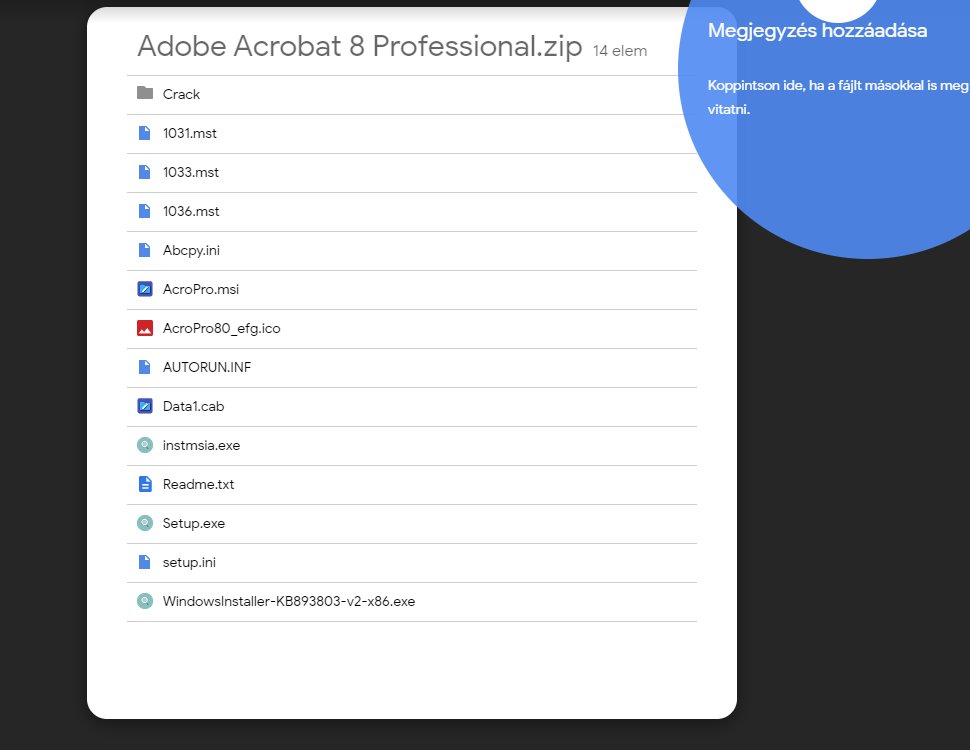Select the Abcpy.ini file name
Viewport: 970px width, 750px height.
[x=191, y=250]
